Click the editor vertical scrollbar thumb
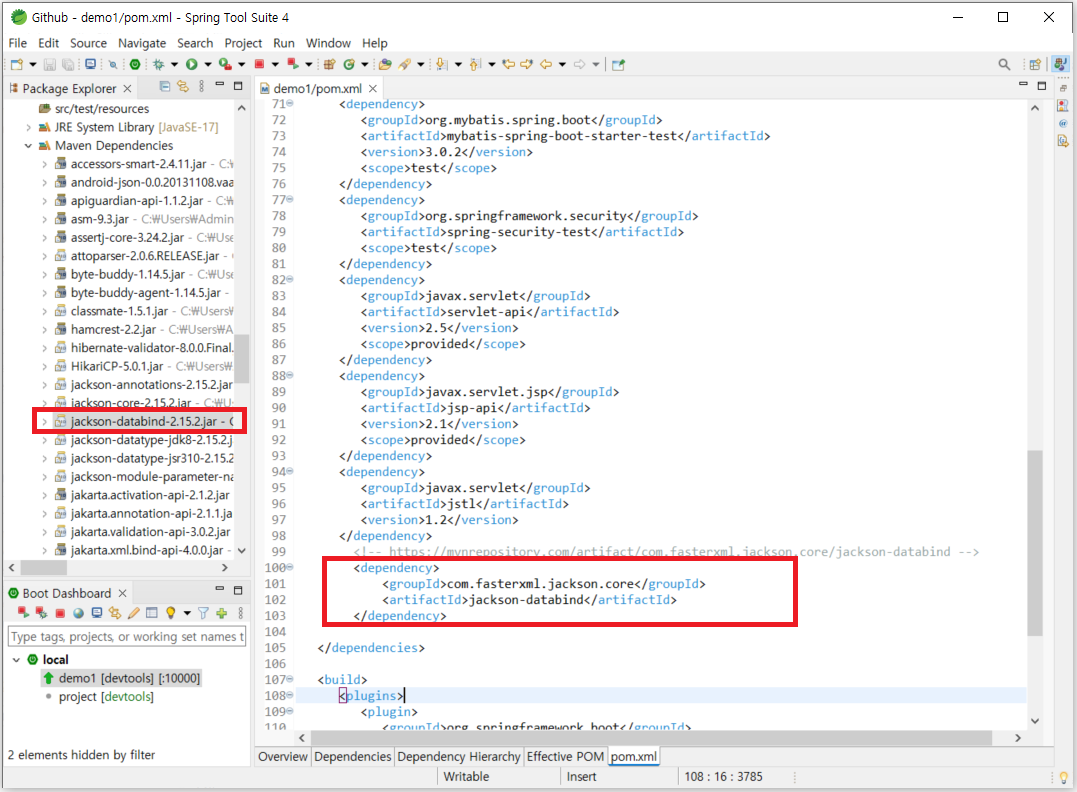The height and width of the screenshot is (792, 1077). pos(1034,543)
